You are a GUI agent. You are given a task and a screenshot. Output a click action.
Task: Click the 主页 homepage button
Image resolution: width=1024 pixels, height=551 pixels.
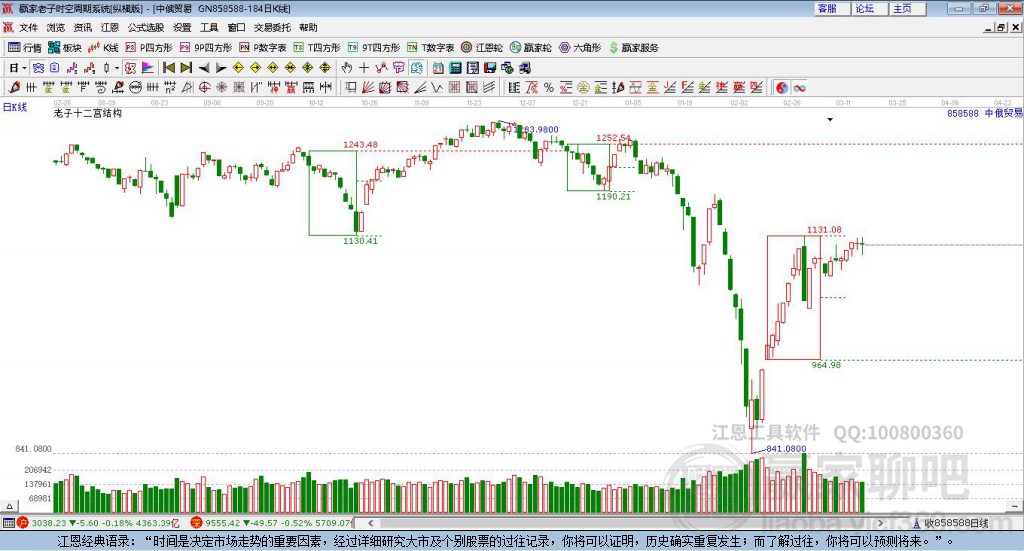tap(907, 8)
